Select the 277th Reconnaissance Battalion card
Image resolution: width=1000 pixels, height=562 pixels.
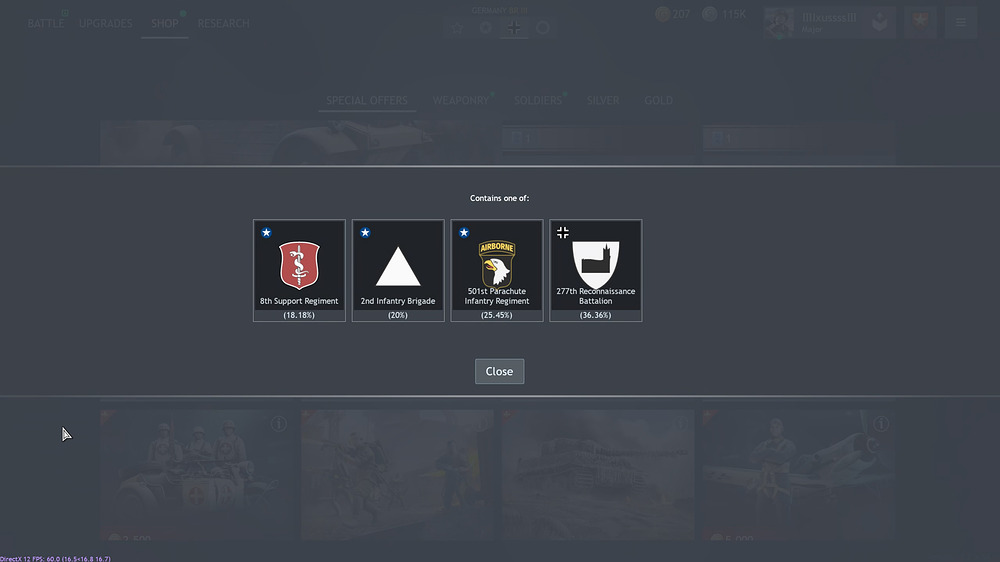tap(596, 270)
